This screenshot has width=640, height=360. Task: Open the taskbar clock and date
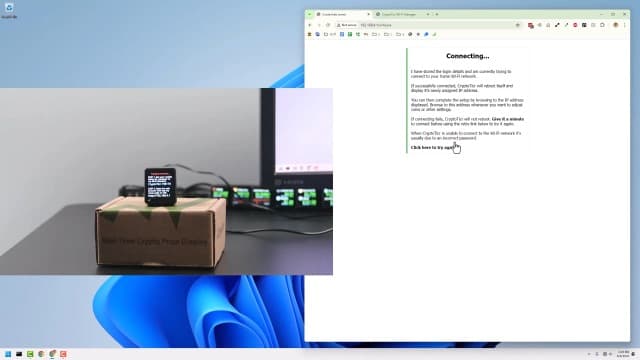623,354
